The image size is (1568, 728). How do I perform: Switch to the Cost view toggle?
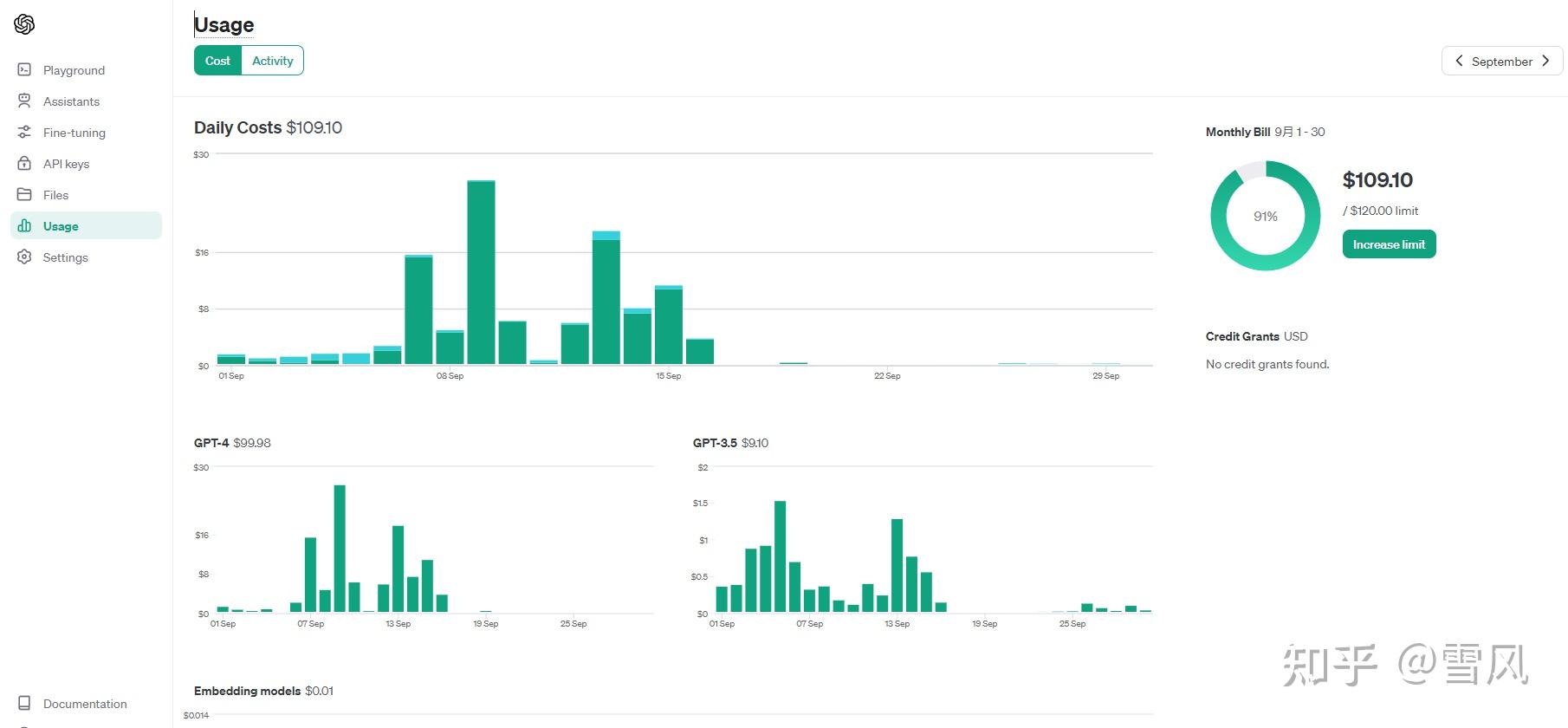[217, 61]
